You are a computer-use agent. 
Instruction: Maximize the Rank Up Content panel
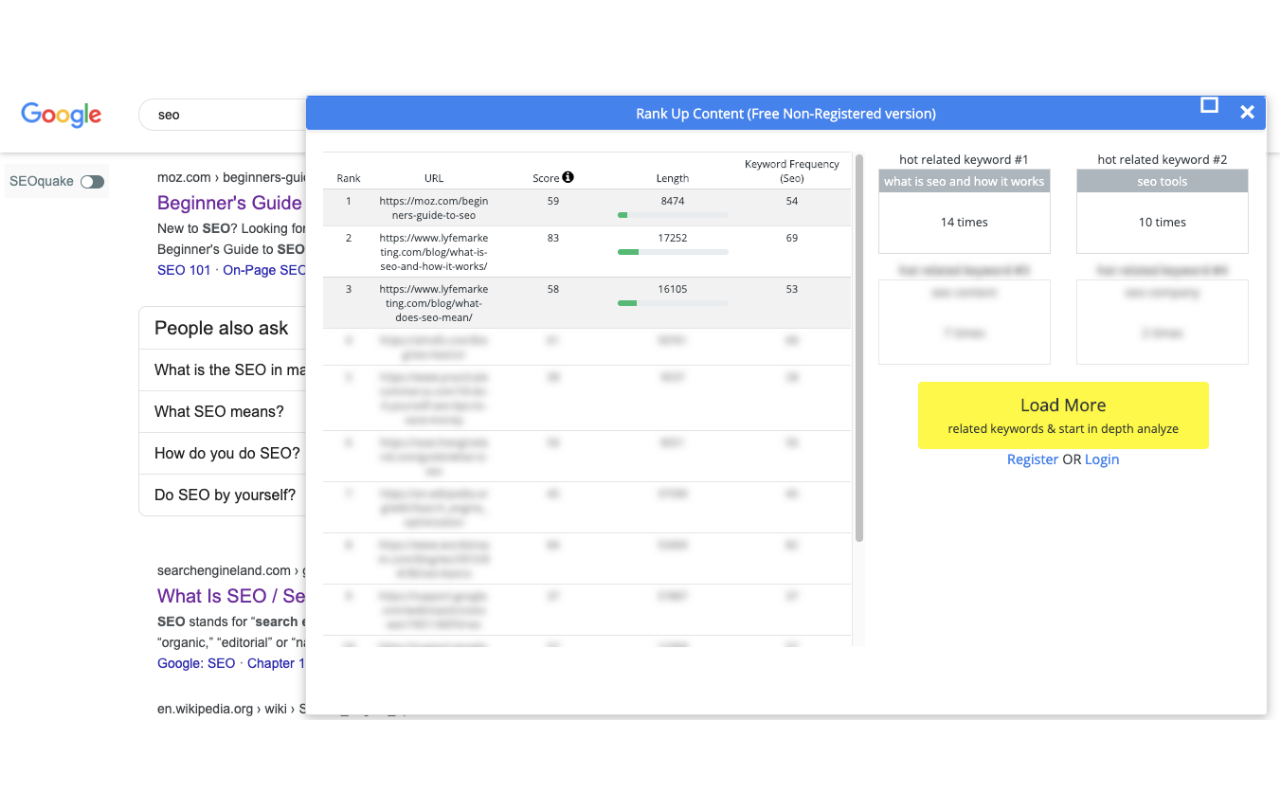point(1209,105)
